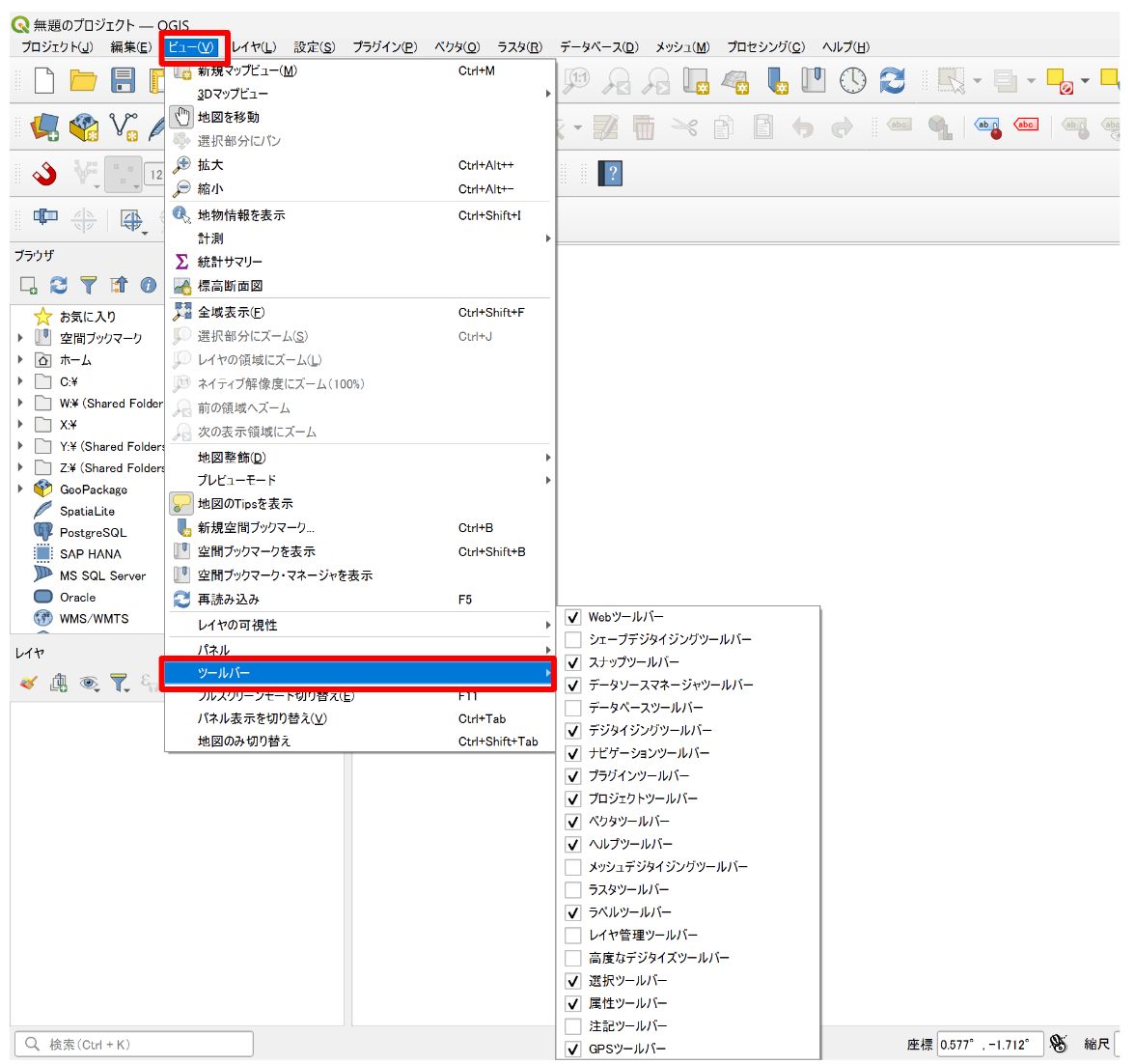Enable snapping with the magnet icon
This screenshot has height=1064, width=1135.
44,174
